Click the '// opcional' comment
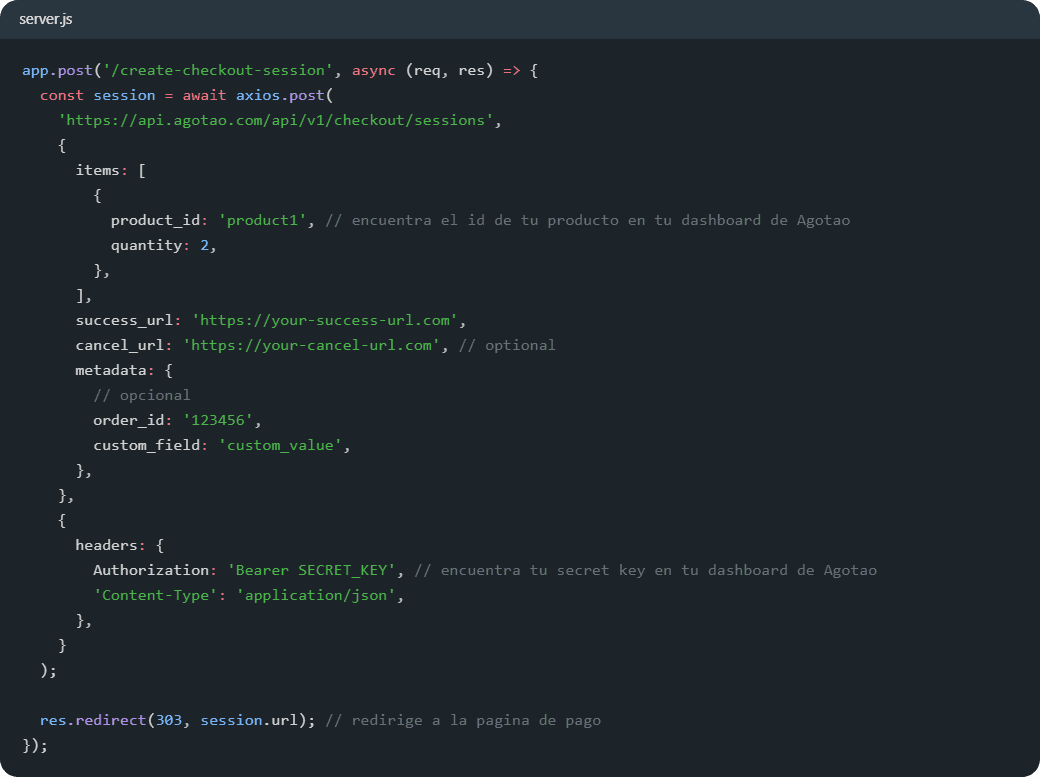Screen dimensions: 1040x777 pyautogui.click(x=142, y=395)
